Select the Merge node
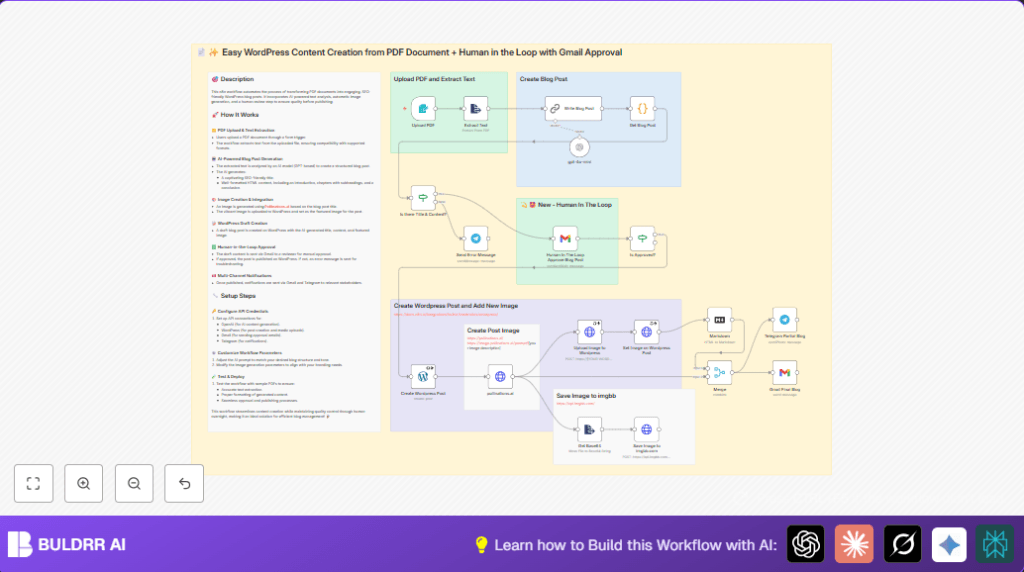Screen dimensions: 1024x572 tap(719, 373)
